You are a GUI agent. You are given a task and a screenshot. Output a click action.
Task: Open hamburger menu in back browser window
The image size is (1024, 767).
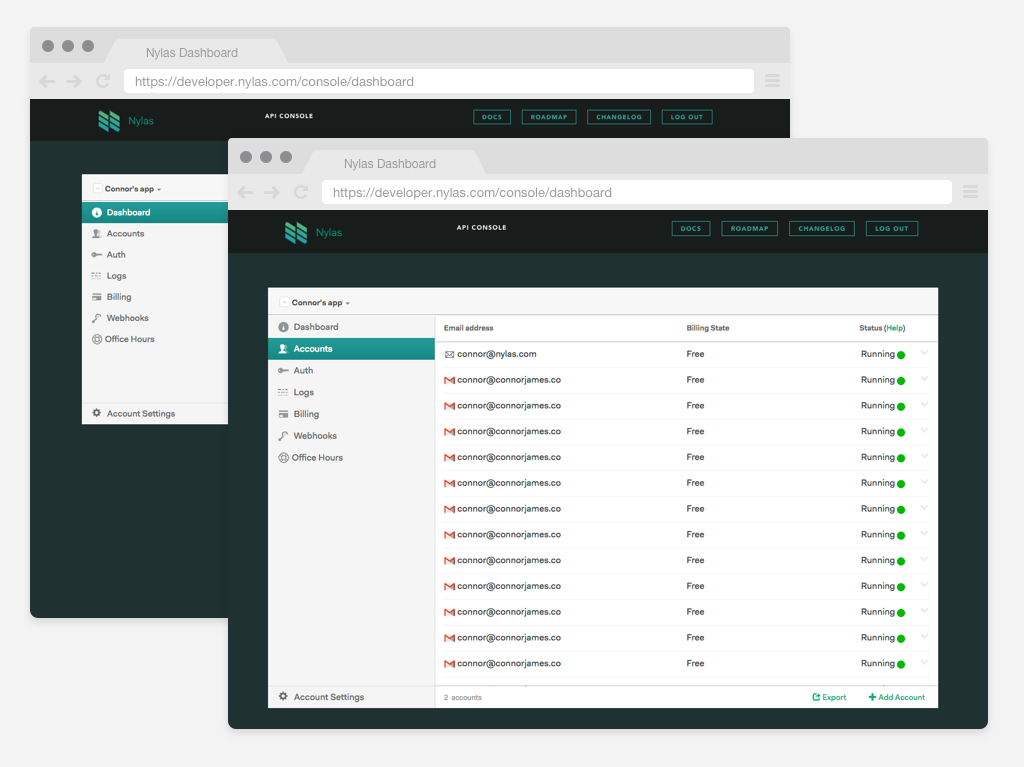773,80
